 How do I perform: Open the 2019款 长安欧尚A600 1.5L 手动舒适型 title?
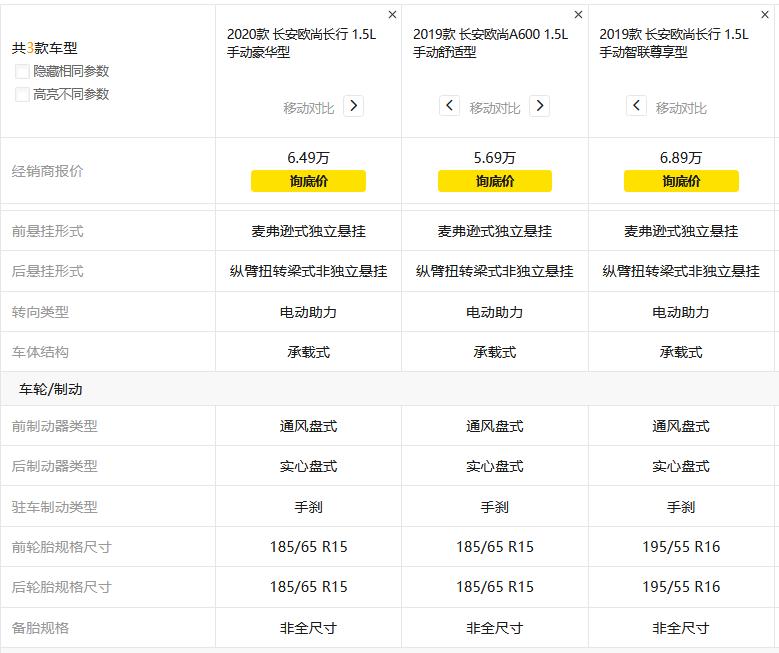pos(490,43)
